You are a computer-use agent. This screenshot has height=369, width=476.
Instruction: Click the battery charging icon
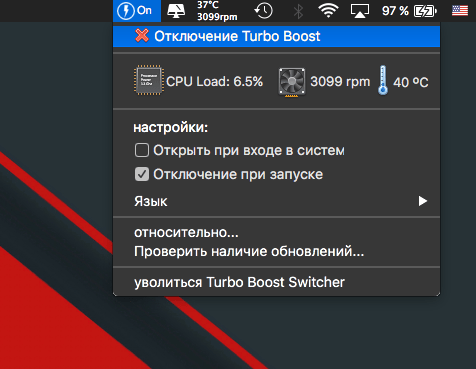pyautogui.click(x=425, y=11)
